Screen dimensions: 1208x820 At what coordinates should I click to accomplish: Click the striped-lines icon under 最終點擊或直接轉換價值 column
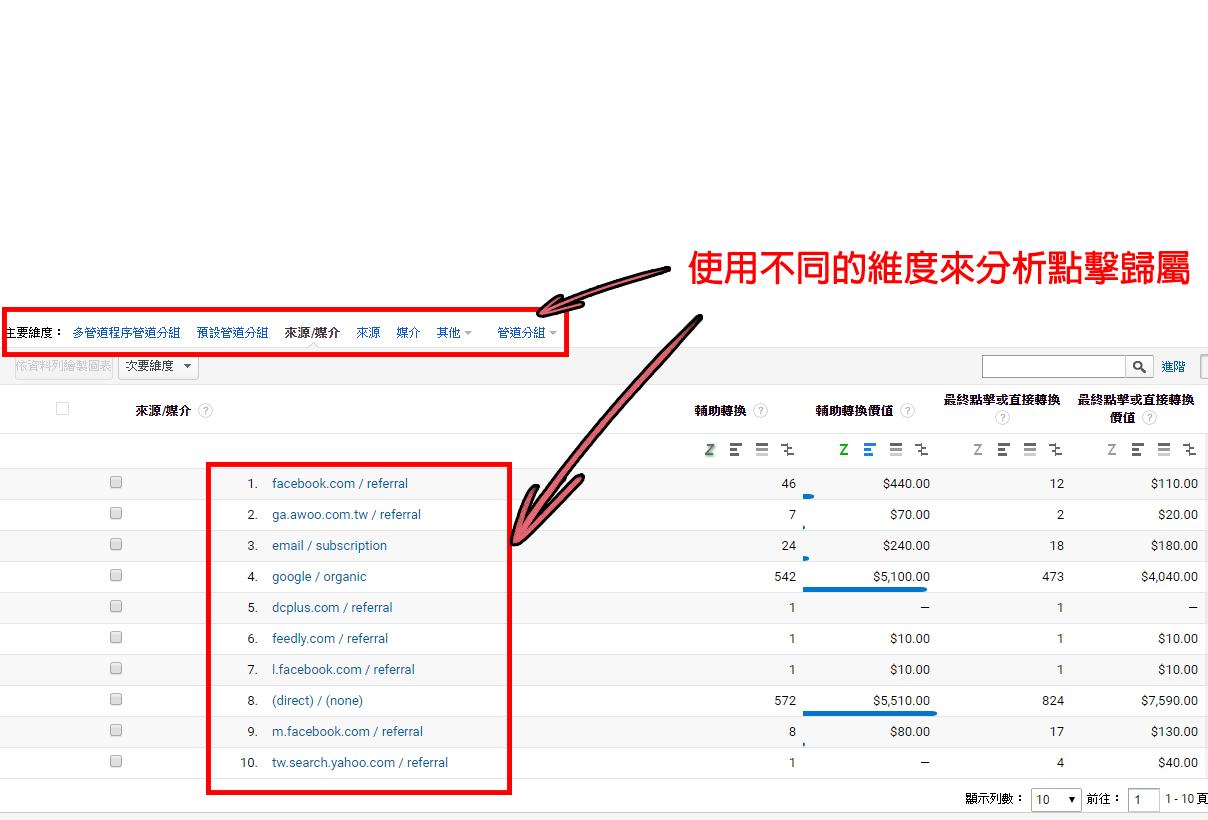[1164, 450]
